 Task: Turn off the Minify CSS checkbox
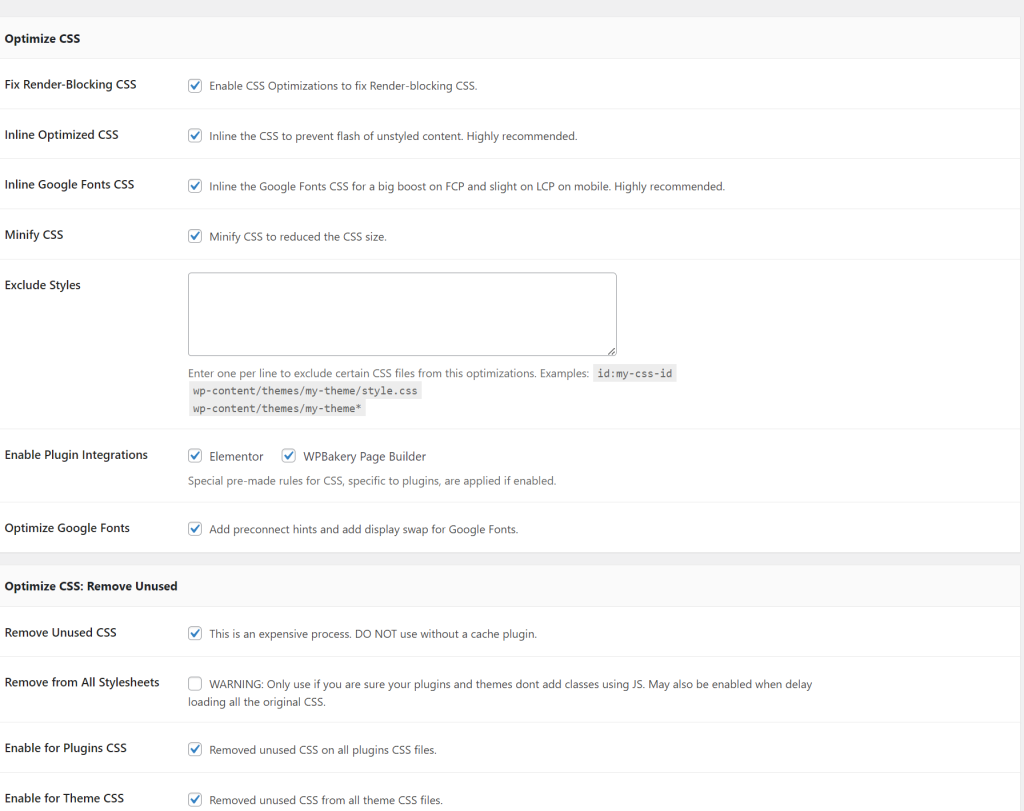tap(195, 237)
